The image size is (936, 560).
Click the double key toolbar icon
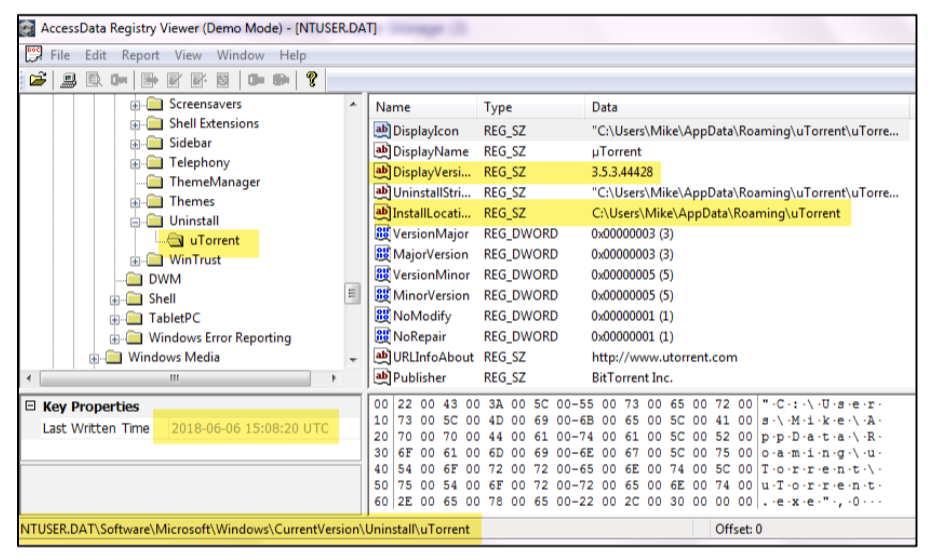tap(281, 79)
